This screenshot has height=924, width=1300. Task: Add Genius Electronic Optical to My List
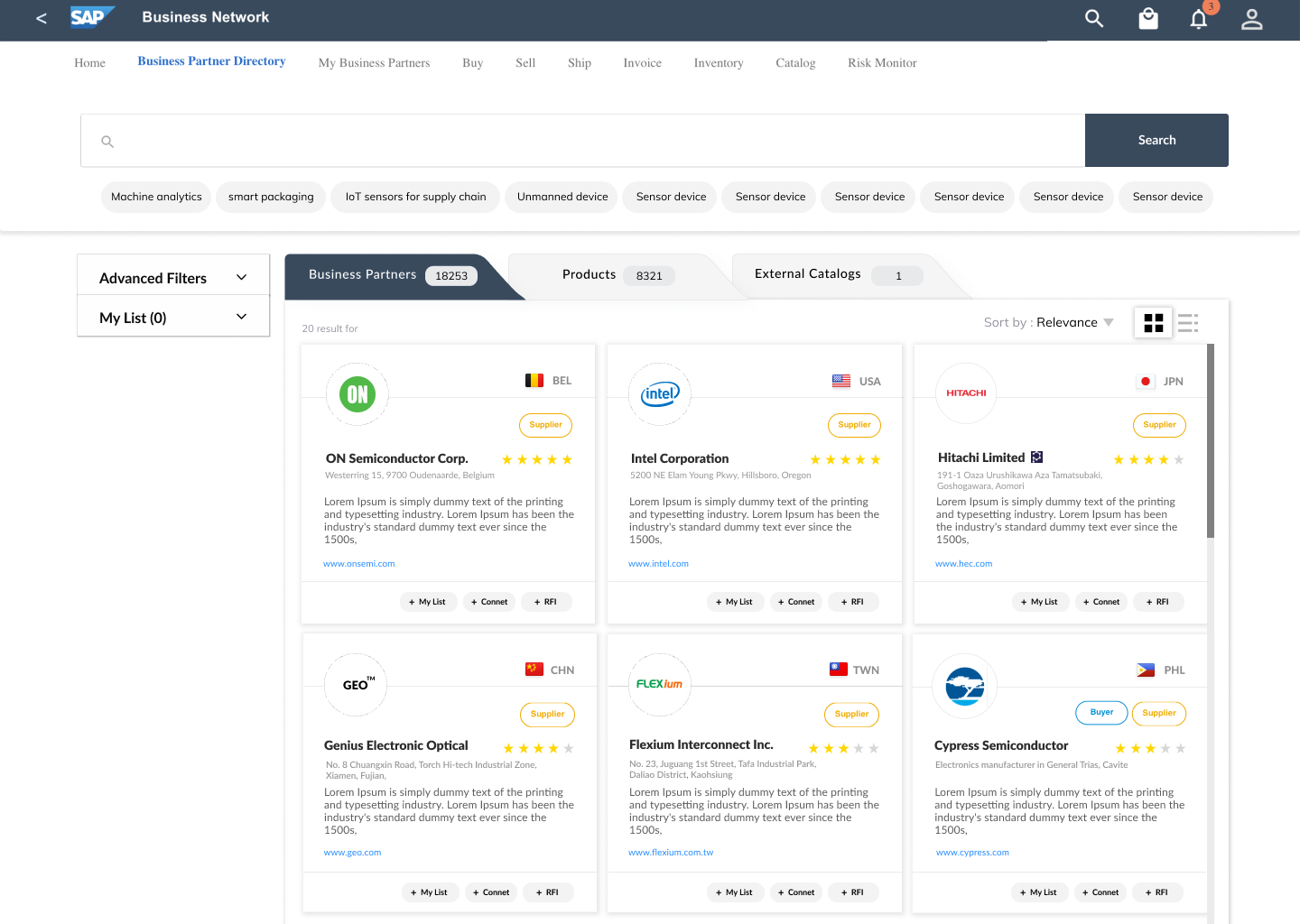[430, 892]
